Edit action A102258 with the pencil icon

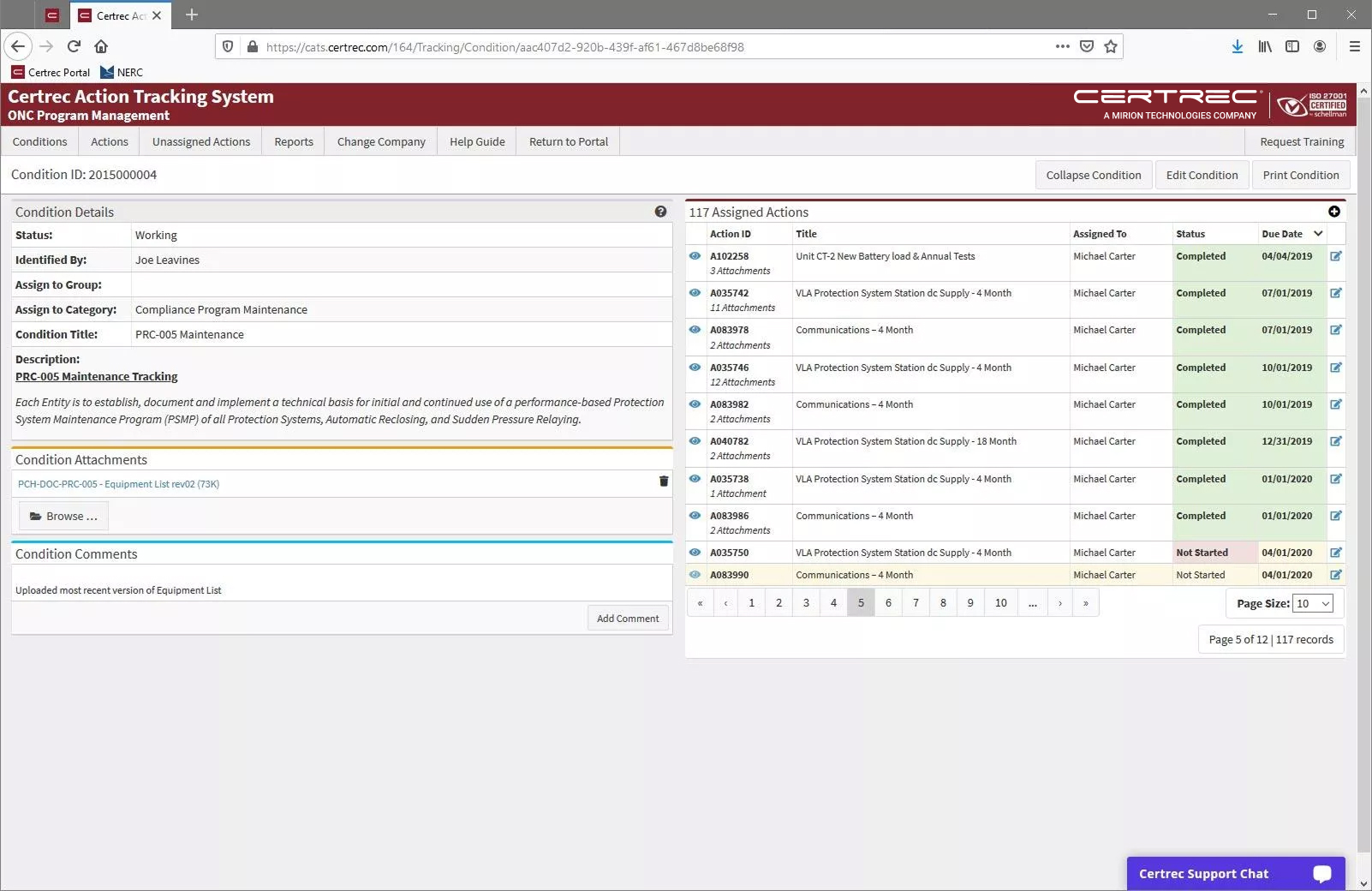pyautogui.click(x=1335, y=256)
